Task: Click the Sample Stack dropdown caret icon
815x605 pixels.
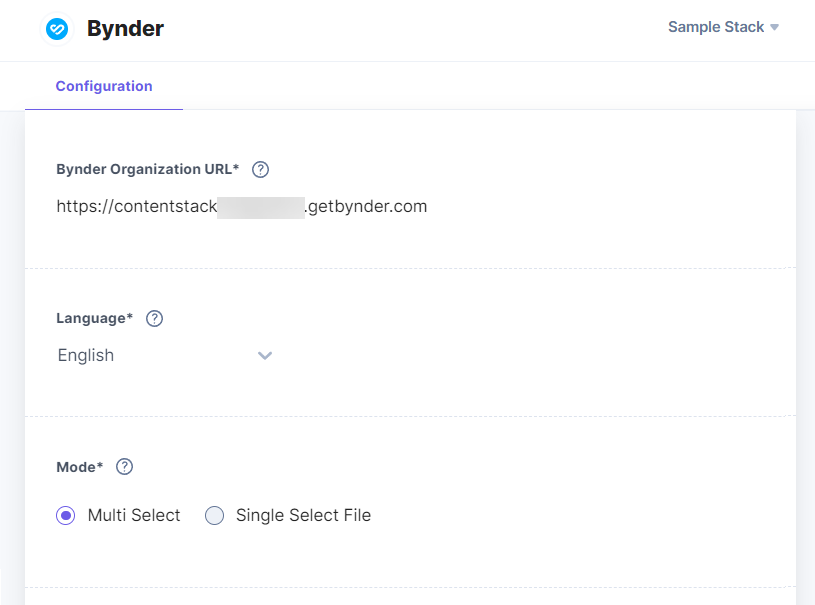Action: point(775,27)
